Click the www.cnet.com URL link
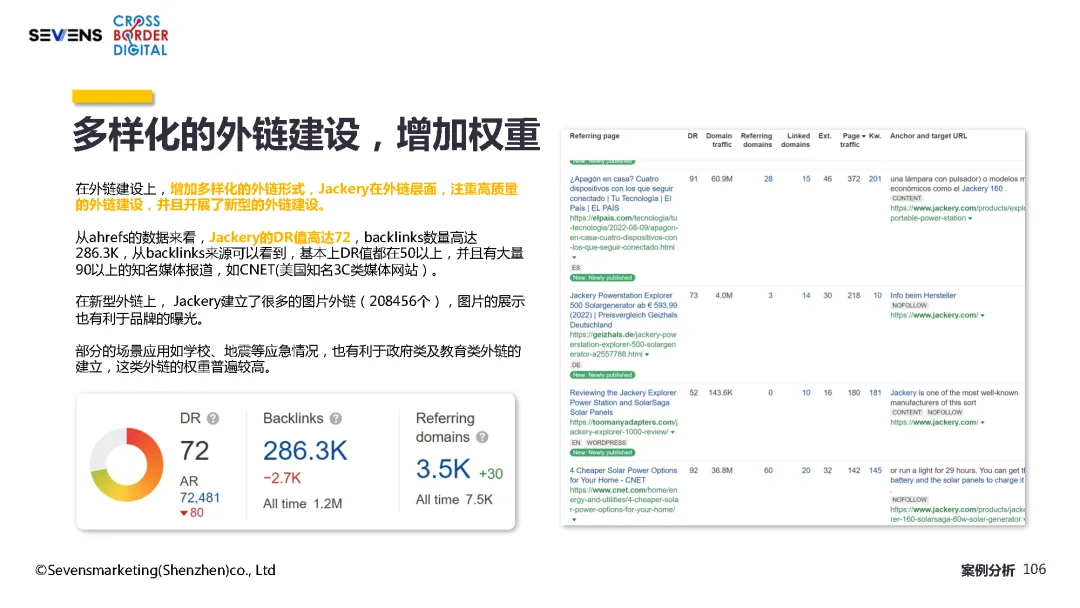 [x=623, y=500]
